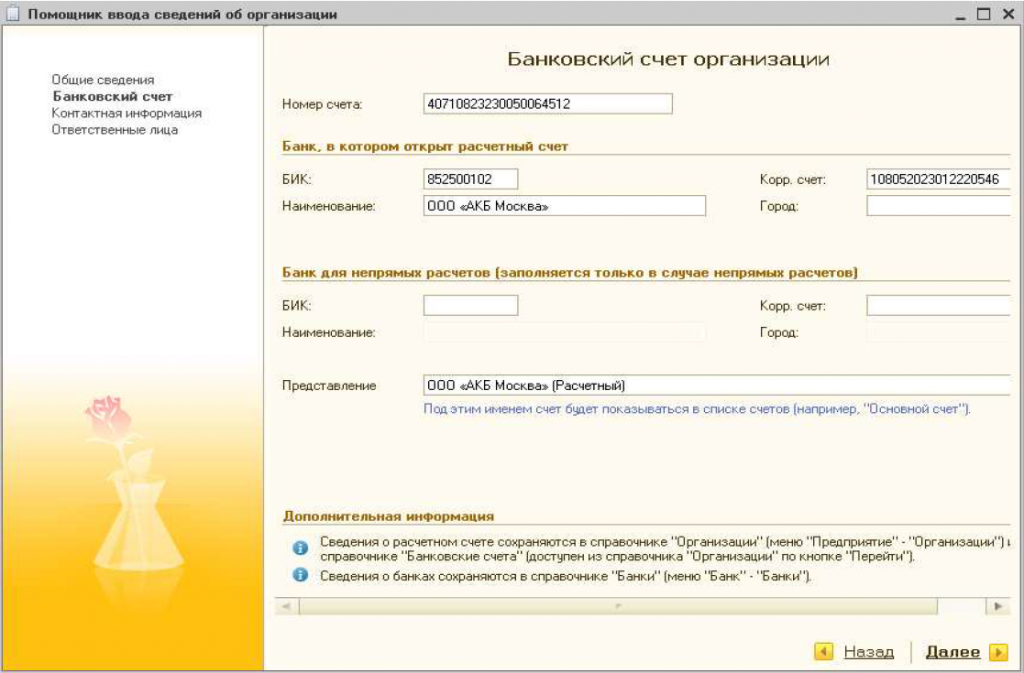
Task: Click the yellow forward arrow icon
Action: 997,652
